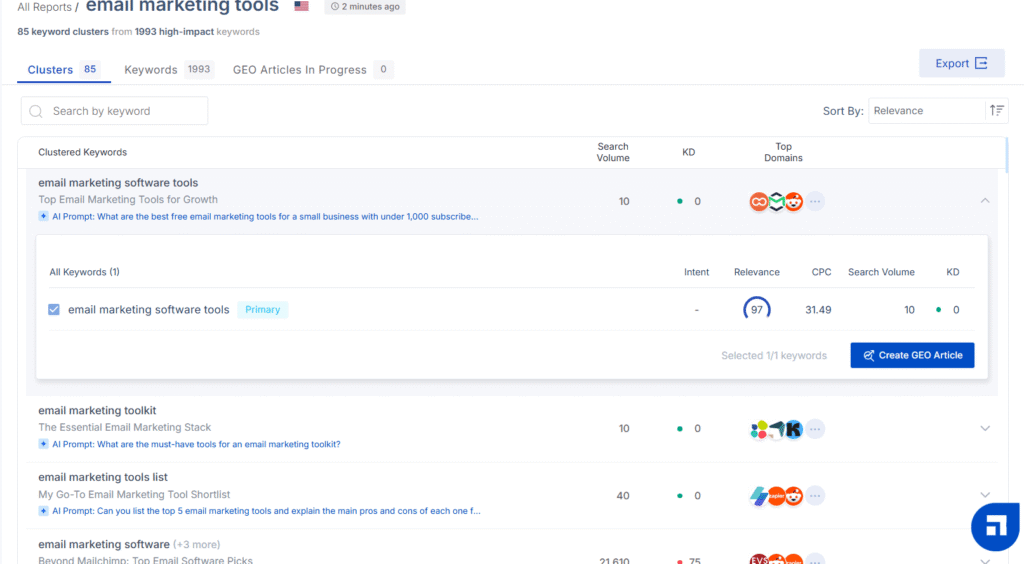Click The Essential Email Marketing Stack subtitle
The image size is (1024, 564).
125,428
